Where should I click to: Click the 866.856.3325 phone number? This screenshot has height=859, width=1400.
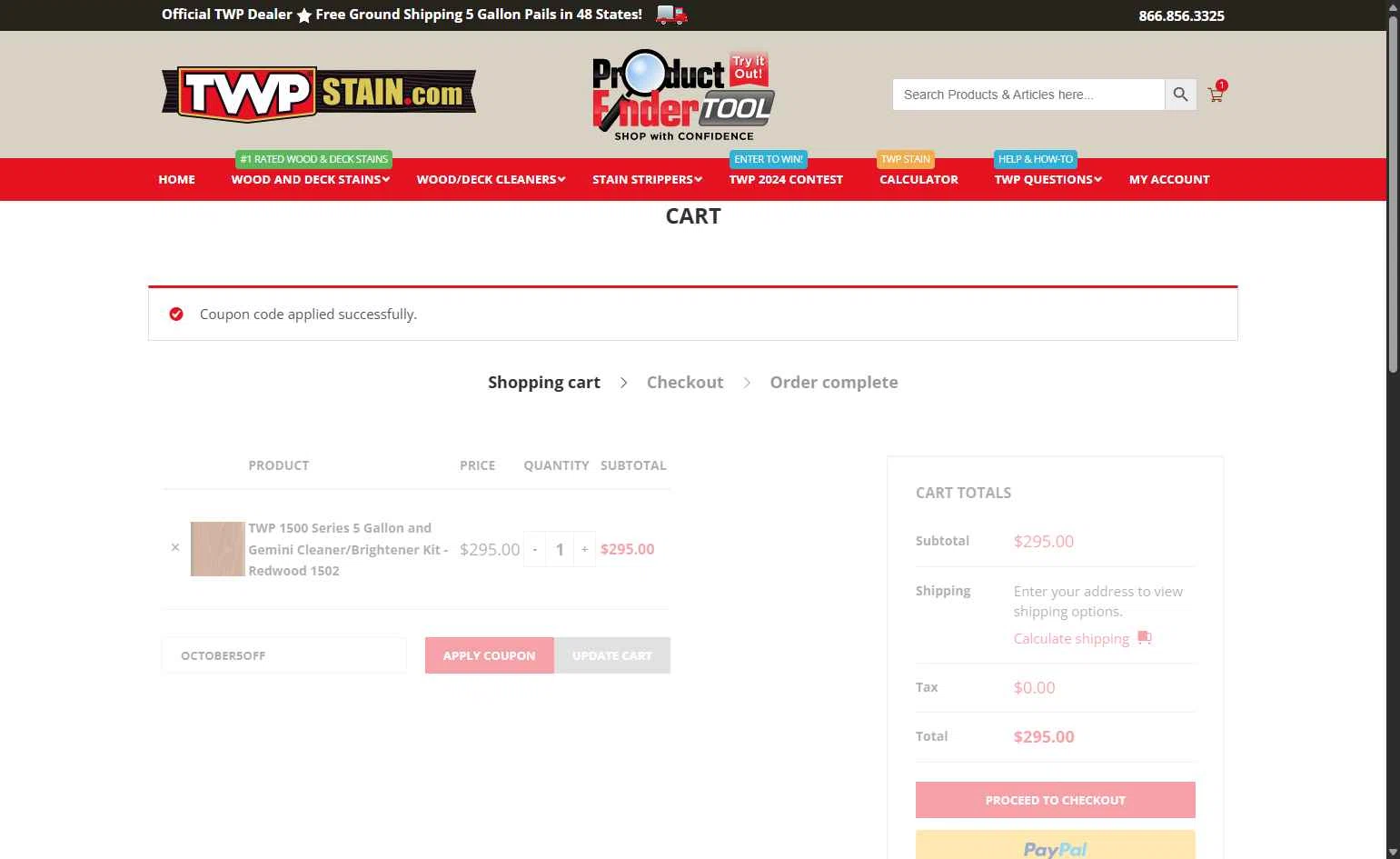(1181, 15)
